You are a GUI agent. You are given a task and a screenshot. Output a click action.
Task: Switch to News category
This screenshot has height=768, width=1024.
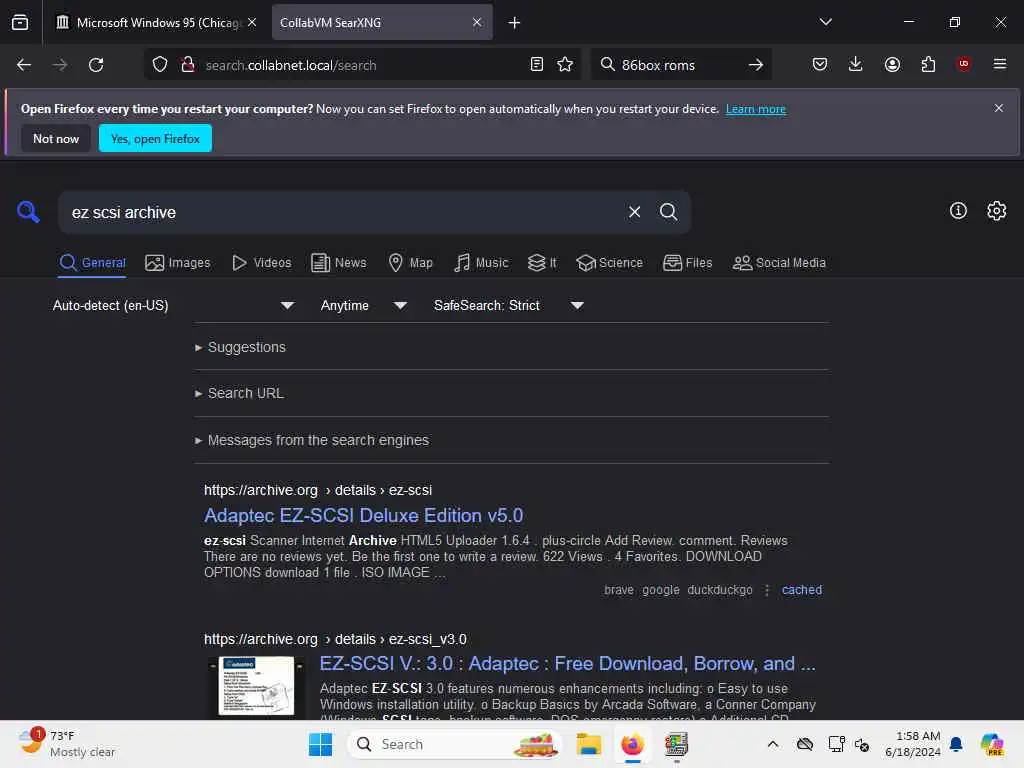[x=339, y=263]
